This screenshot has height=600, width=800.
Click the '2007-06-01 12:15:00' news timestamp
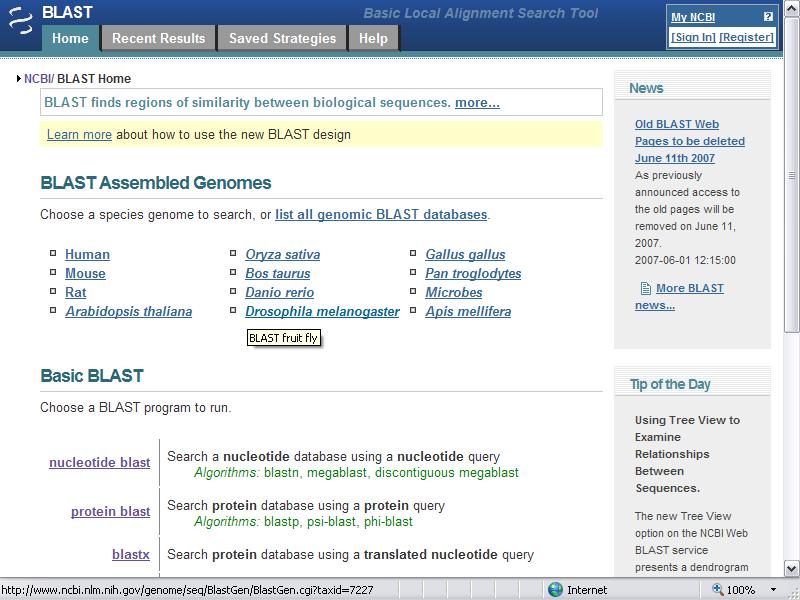tap(685, 260)
